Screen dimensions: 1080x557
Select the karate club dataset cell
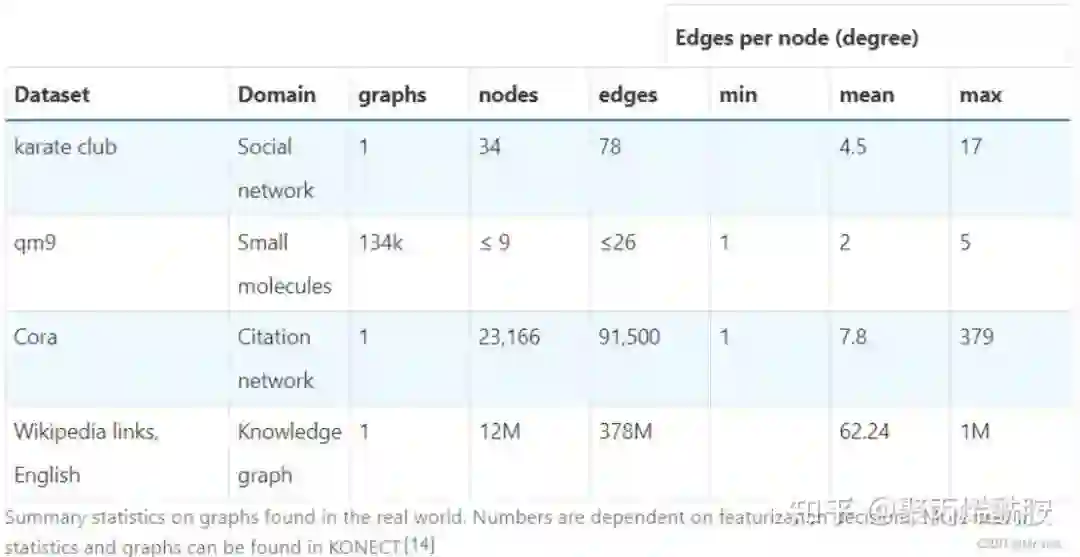tap(65, 147)
